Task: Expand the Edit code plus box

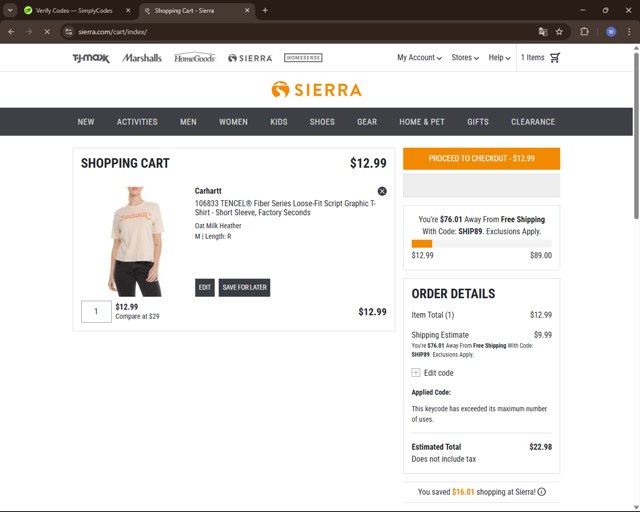Action: coord(416,372)
